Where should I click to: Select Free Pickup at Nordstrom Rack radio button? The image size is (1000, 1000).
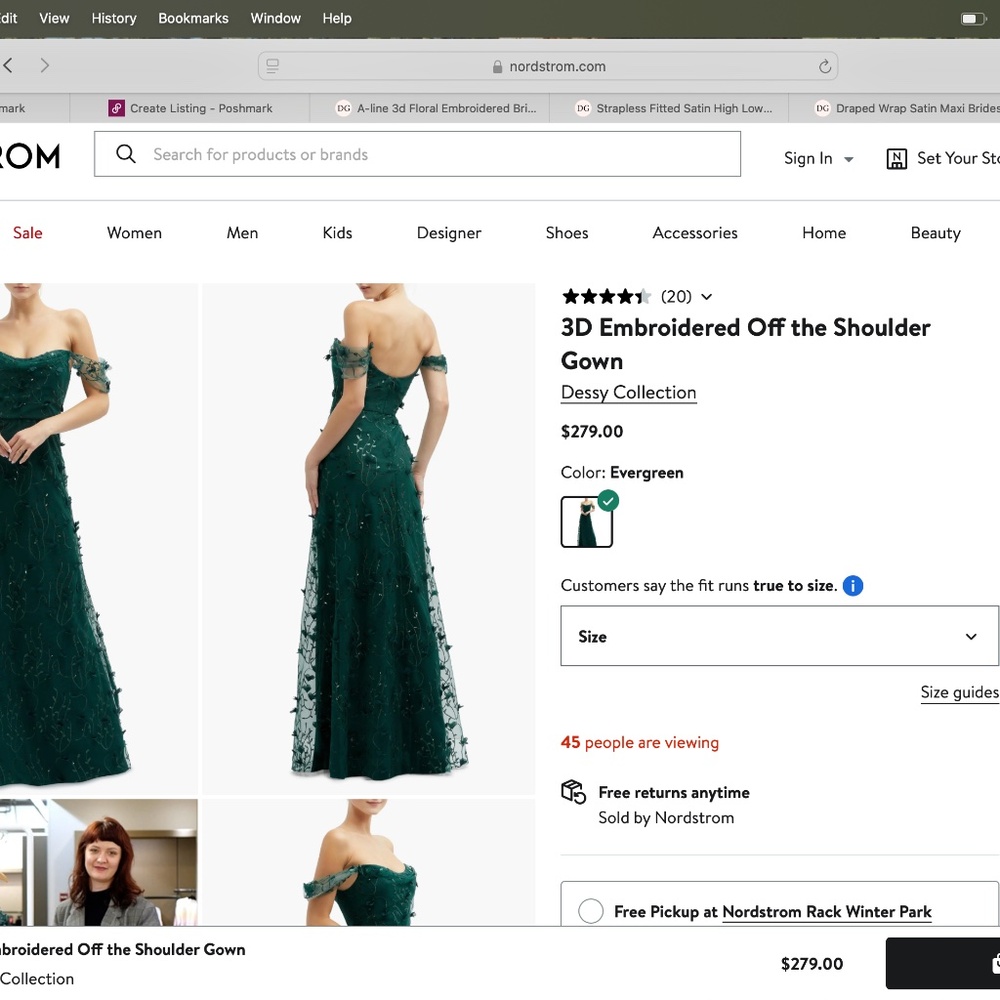pos(591,911)
